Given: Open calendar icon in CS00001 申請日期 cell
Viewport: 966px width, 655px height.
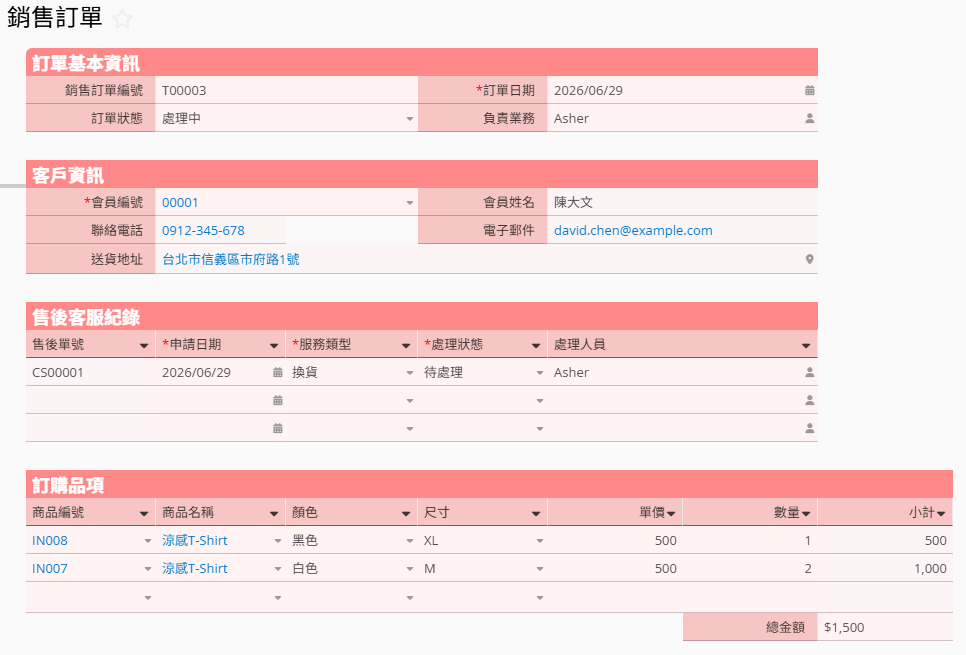Looking at the screenshot, I should pyautogui.click(x=278, y=372).
